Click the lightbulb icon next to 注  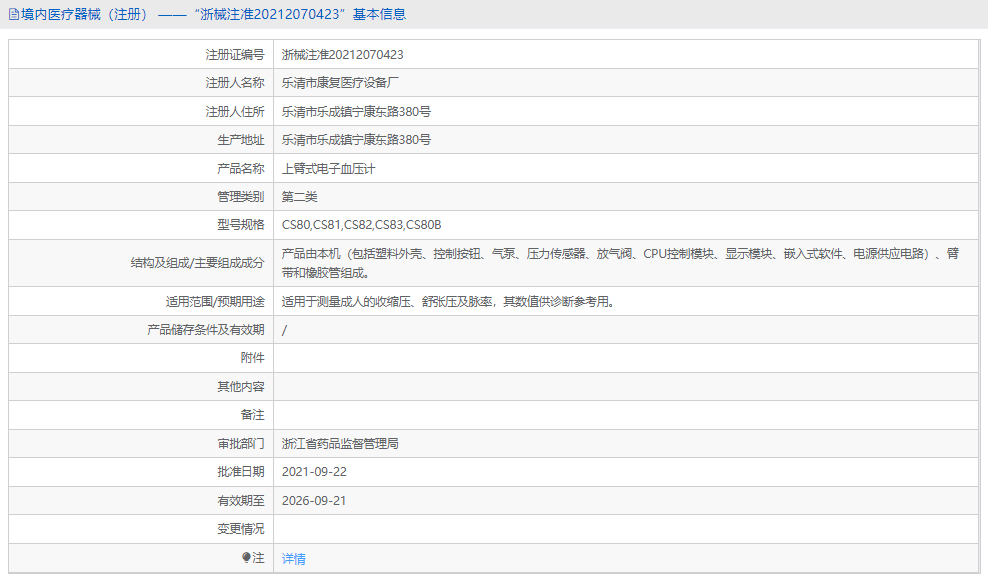247,558
